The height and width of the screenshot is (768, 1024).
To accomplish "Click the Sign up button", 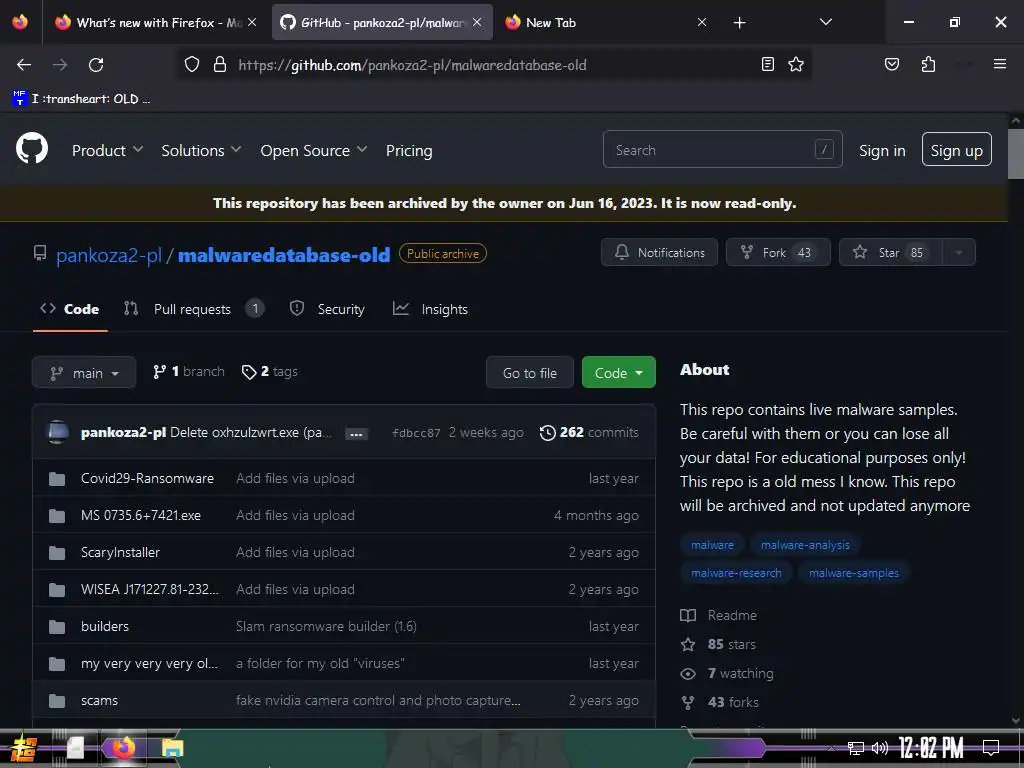I will (x=956, y=150).
